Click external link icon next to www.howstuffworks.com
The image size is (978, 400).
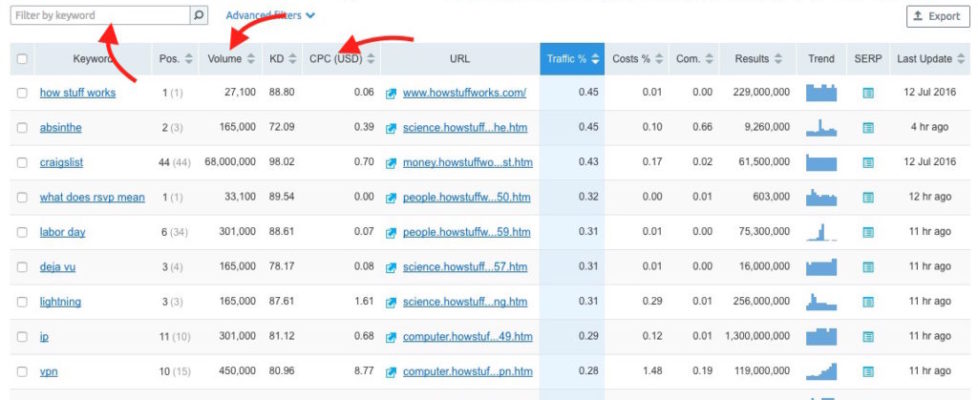click(x=392, y=93)
